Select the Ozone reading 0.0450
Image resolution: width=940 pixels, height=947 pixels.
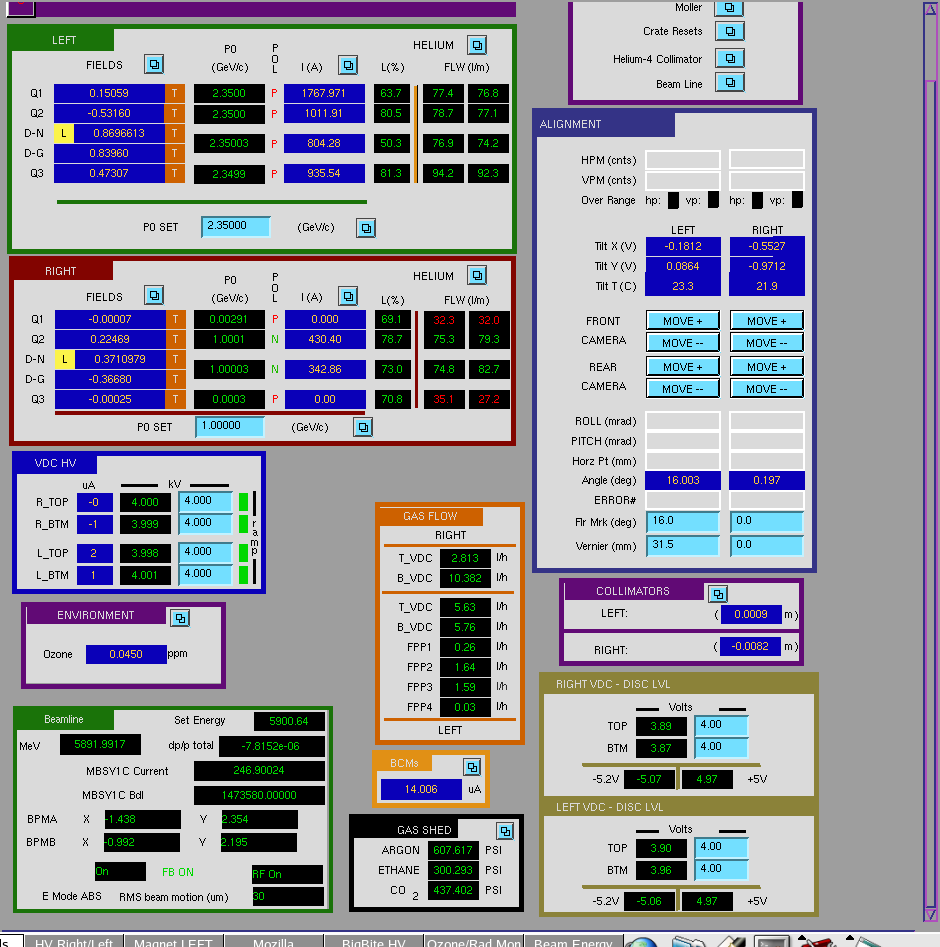tap(126, 654)
